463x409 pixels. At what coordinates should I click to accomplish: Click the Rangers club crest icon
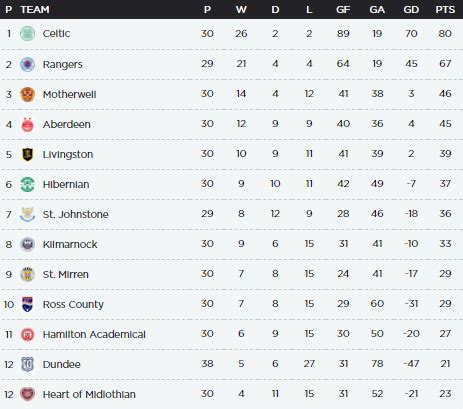27,64
